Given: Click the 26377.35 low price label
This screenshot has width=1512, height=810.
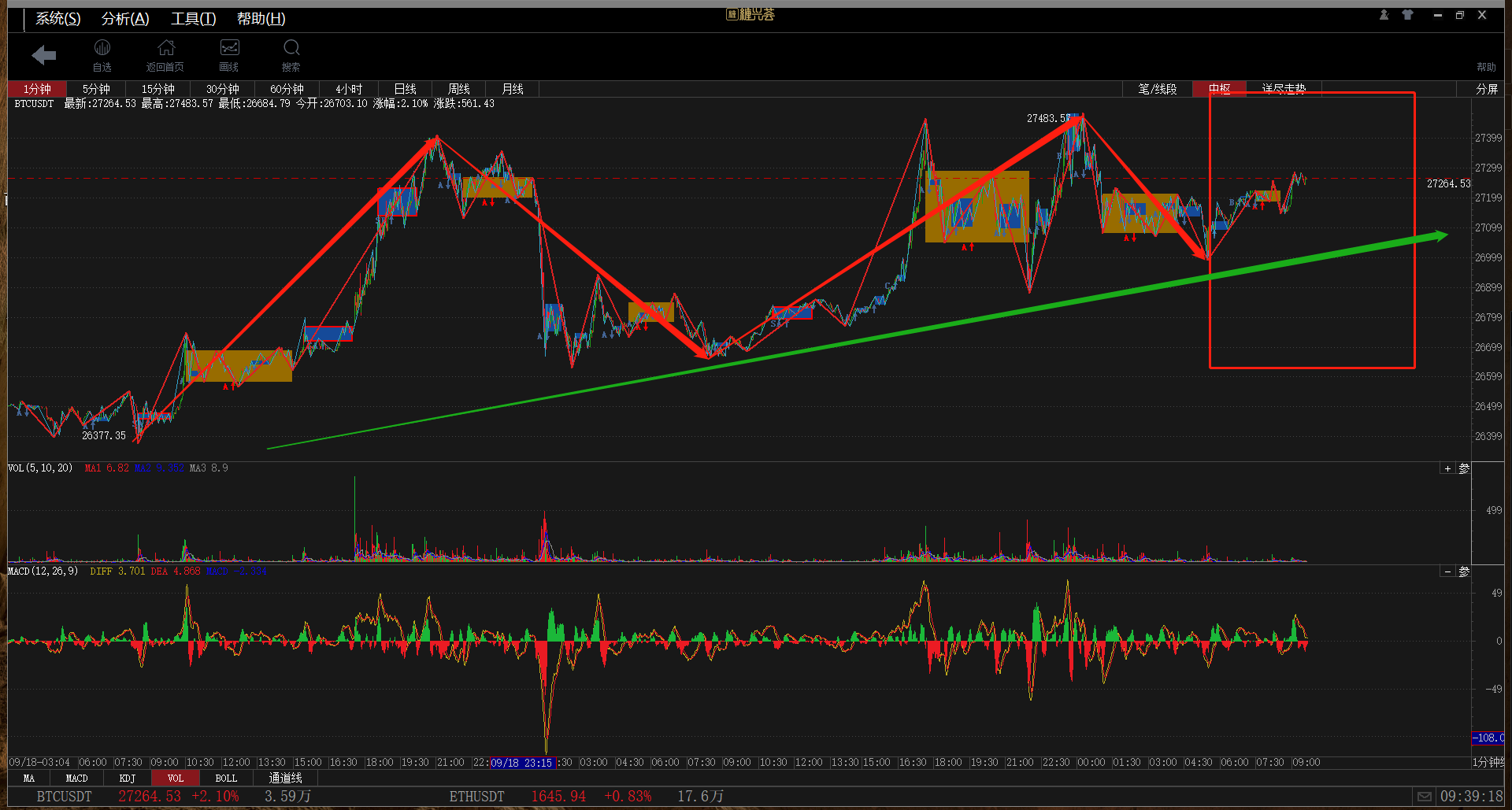Looking at the screenshot, I should [x=104, y=435].
